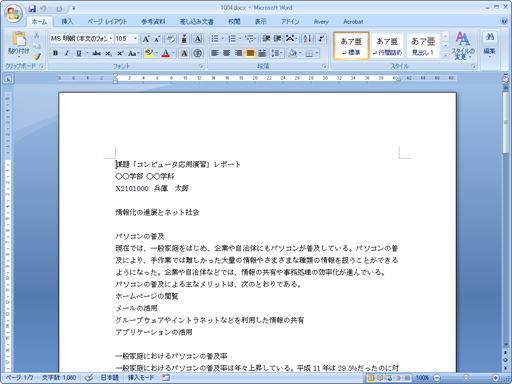Open the font name dropdown

click(x=111, y=39)
